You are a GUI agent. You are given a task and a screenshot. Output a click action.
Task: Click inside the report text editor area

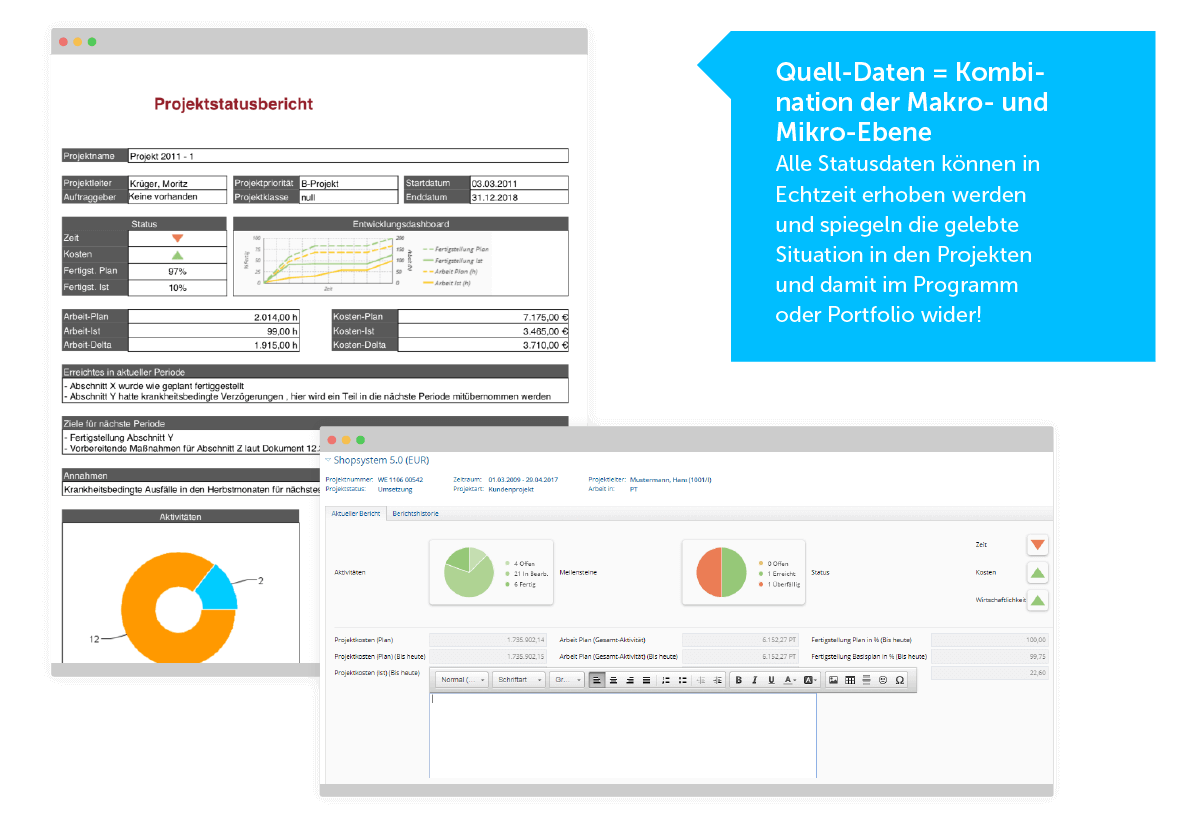[622, 735]
